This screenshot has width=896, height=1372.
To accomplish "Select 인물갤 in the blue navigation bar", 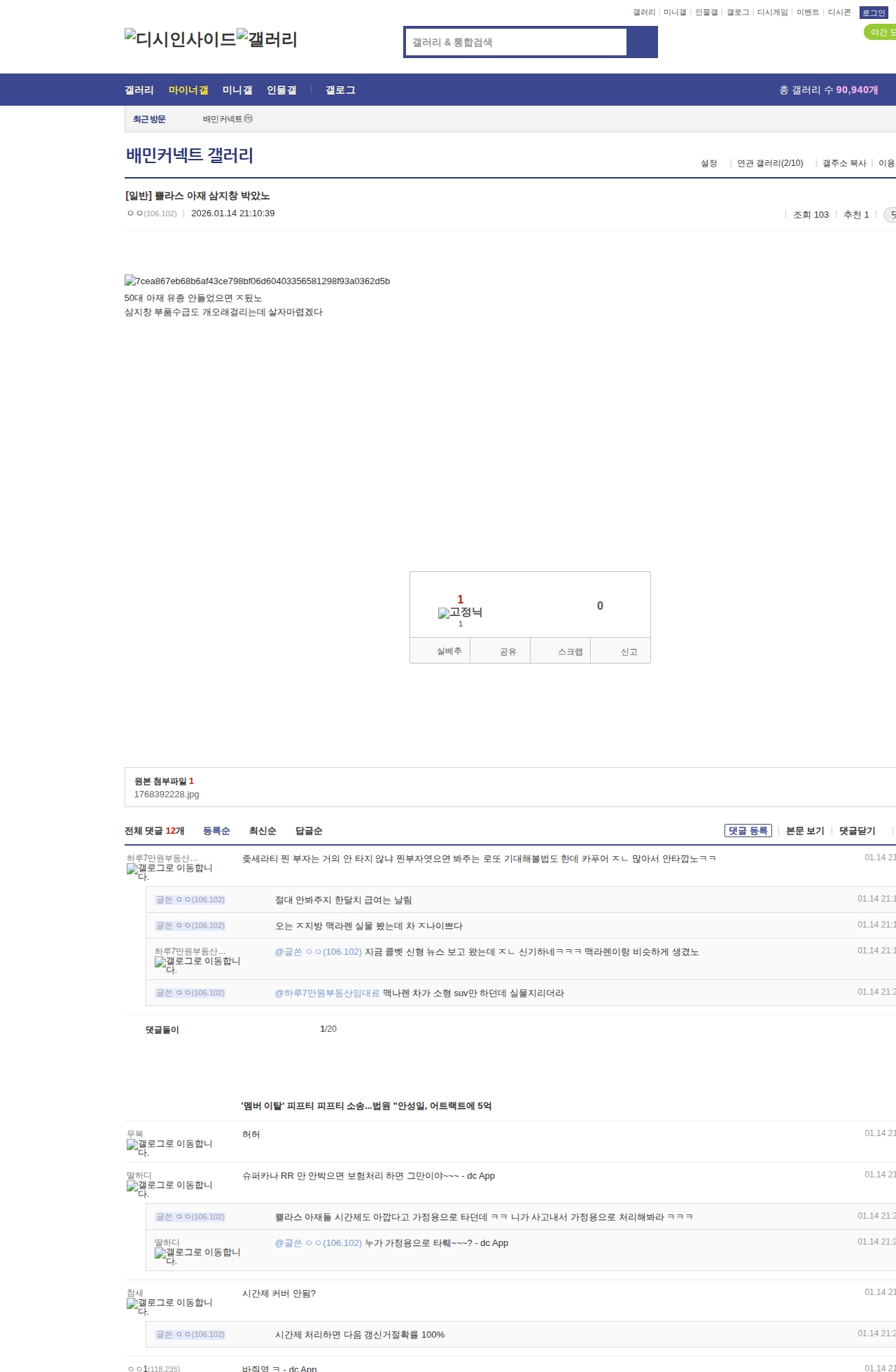I will coord(281,90).
